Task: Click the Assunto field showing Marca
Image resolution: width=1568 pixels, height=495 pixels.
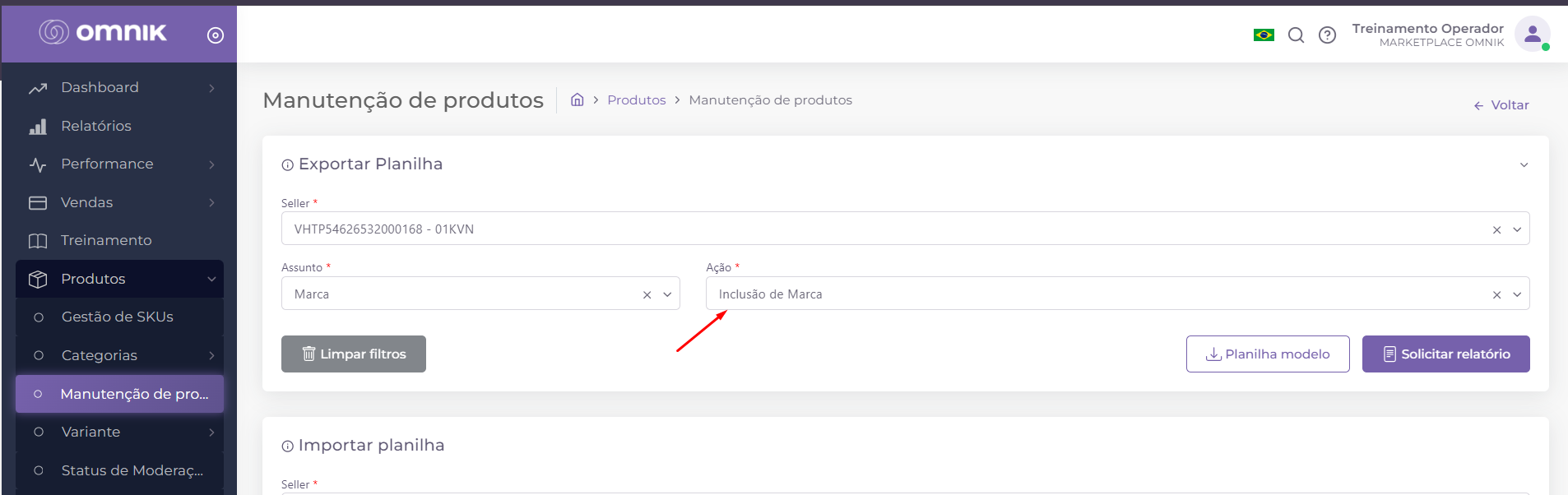Action: pyautogui.click(x=480, y=294)
